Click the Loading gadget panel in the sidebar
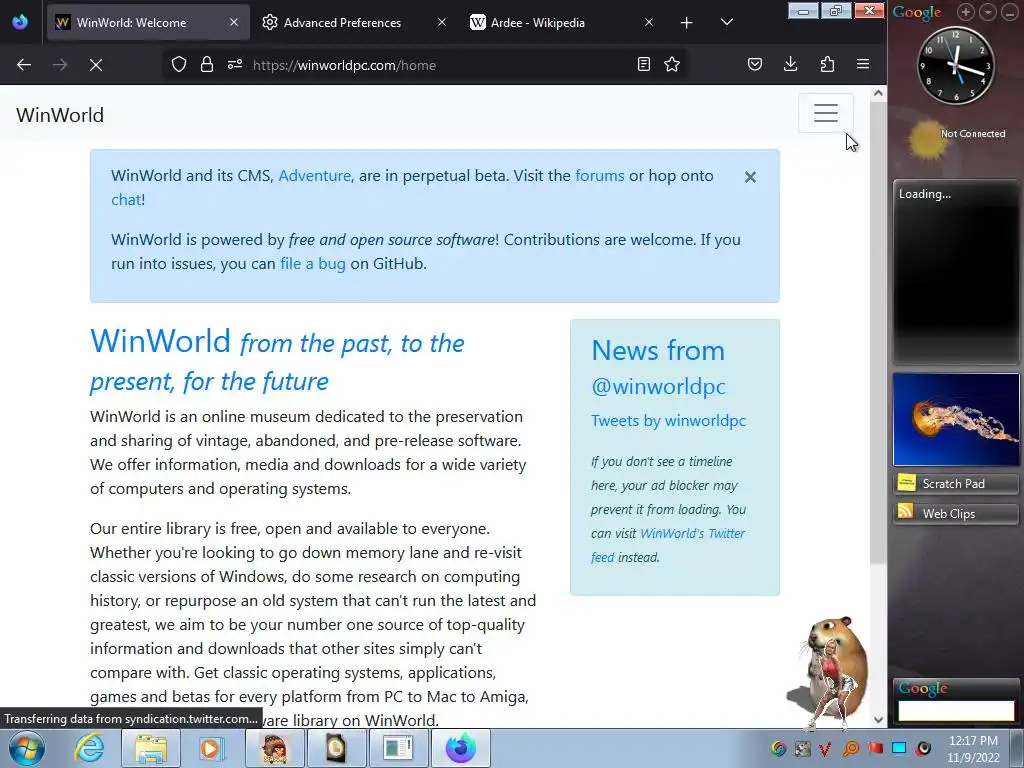This screenshot has height=768, width=1024. pos(956,272)
